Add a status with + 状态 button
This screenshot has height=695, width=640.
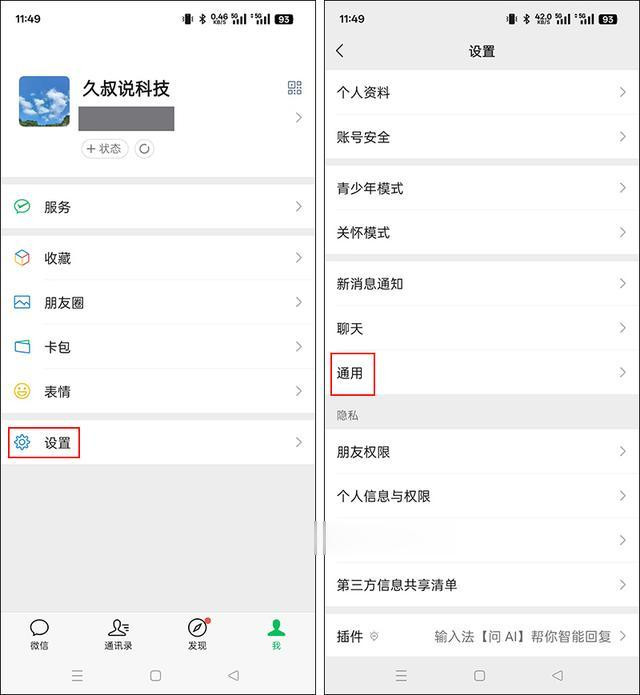coord(105,148)
